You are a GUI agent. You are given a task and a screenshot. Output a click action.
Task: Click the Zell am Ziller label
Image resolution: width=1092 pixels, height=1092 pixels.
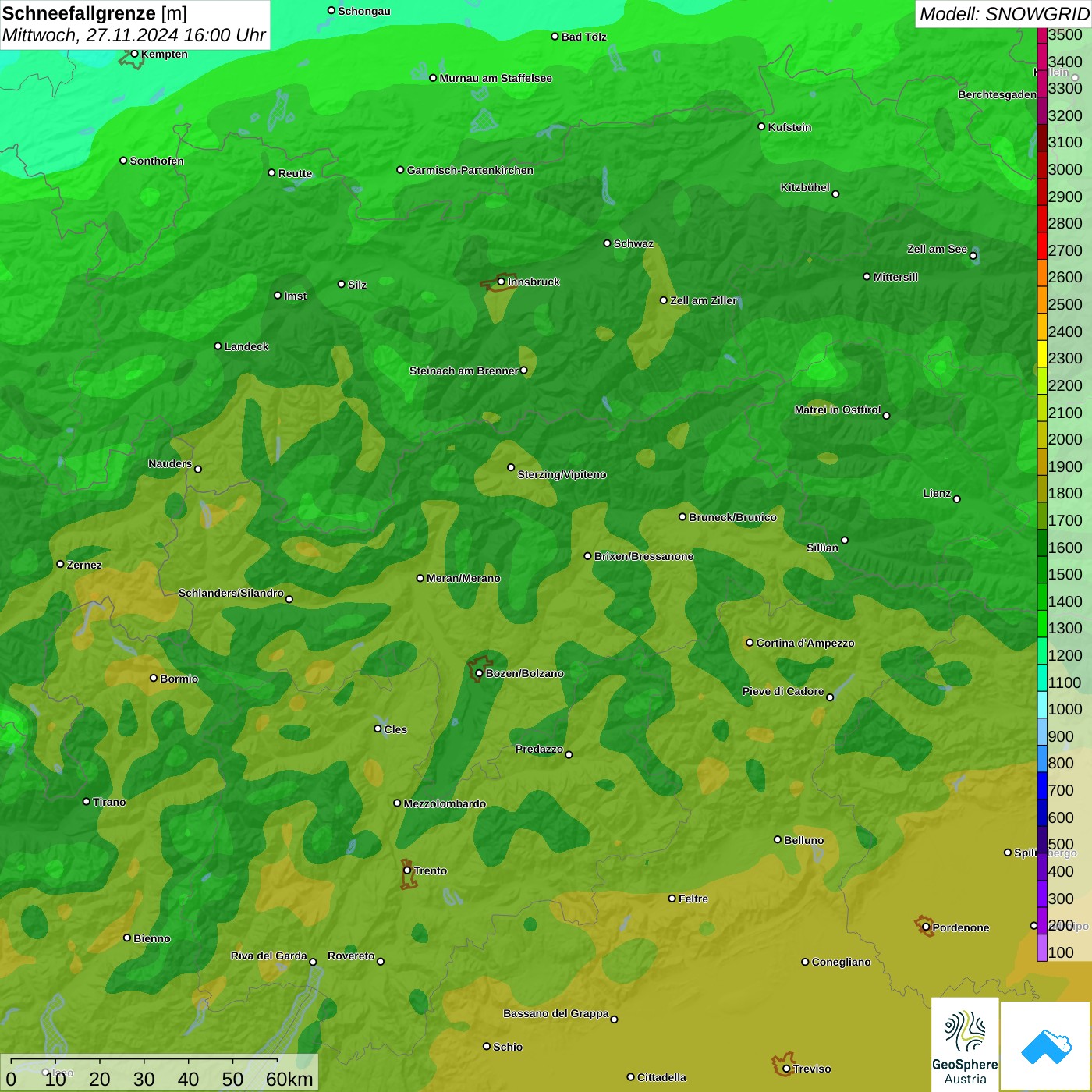click(x=703, y=300)
